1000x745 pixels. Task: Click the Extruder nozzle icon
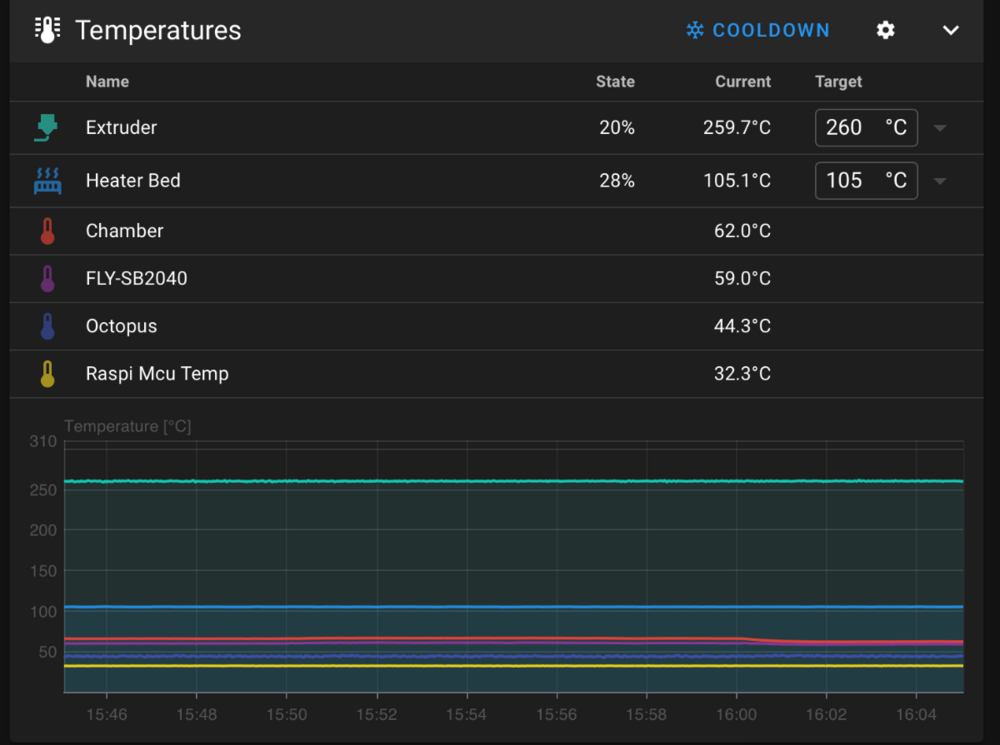coord(47,128)
